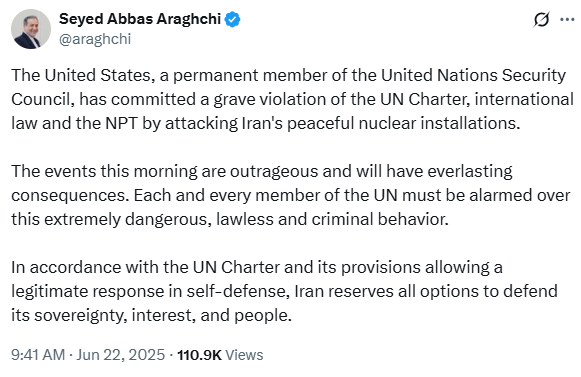581x377 pixels.
Task: Click 'its sovereignty, interest, and people' line
Action: tap(151, 315)
